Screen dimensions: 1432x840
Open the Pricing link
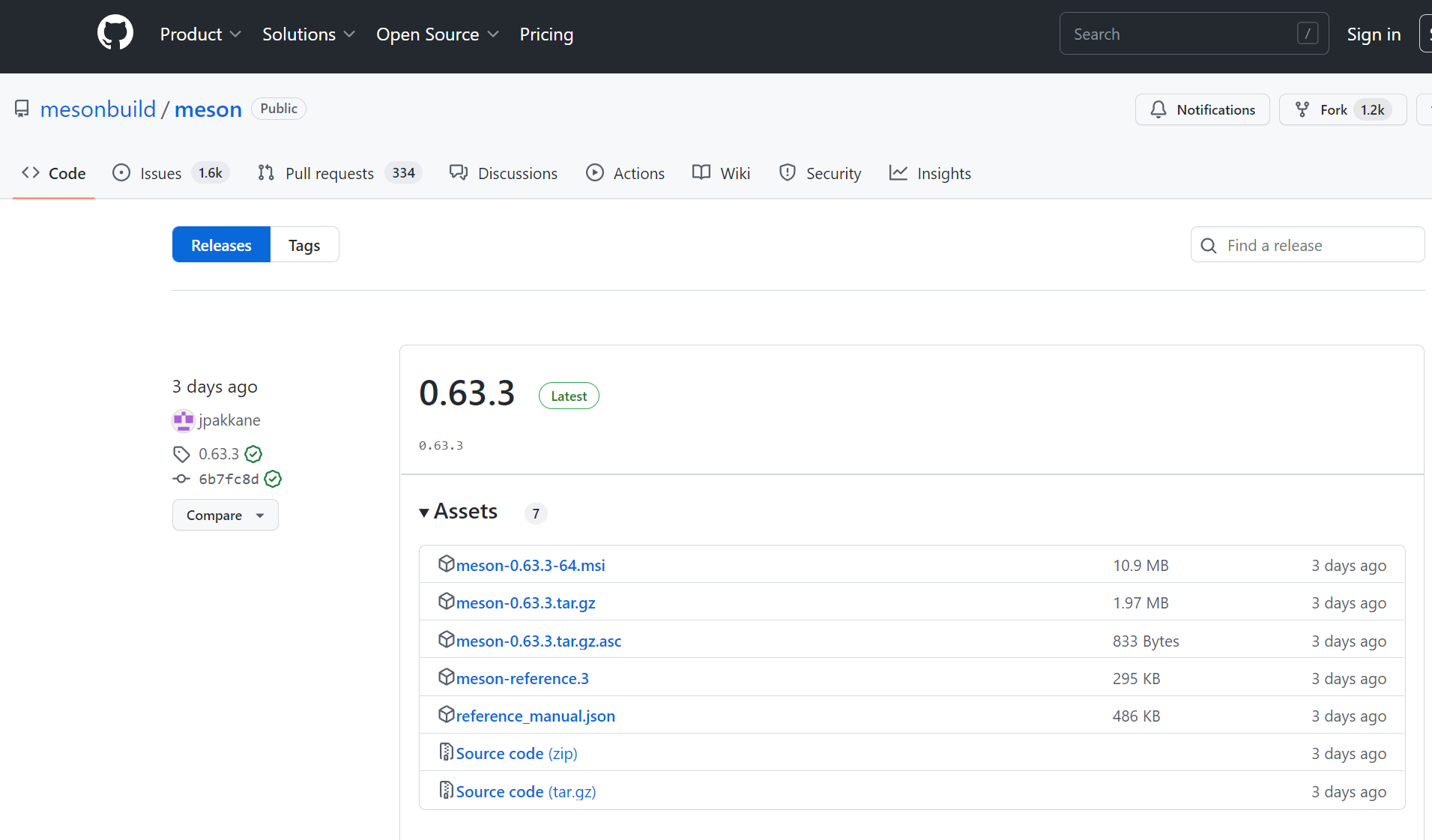point(546,34)
